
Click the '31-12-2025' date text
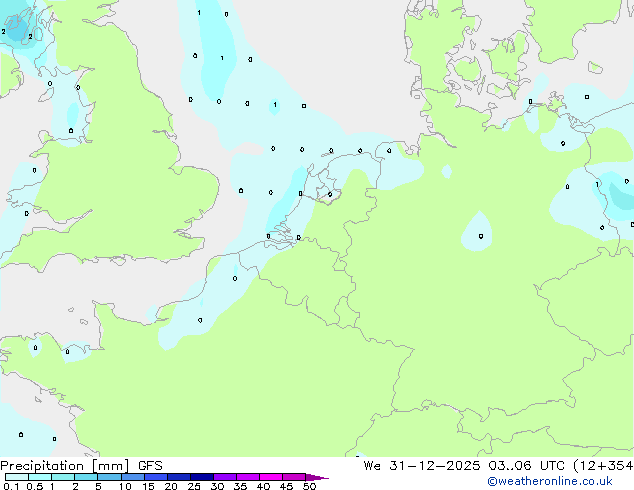[x=435, y=466]
